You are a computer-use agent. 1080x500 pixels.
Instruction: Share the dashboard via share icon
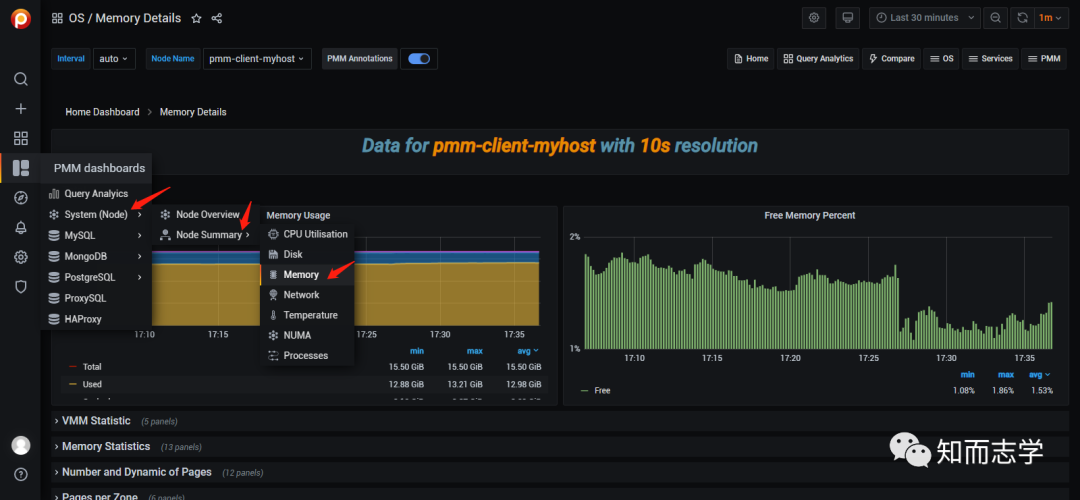tap(217, 18)
